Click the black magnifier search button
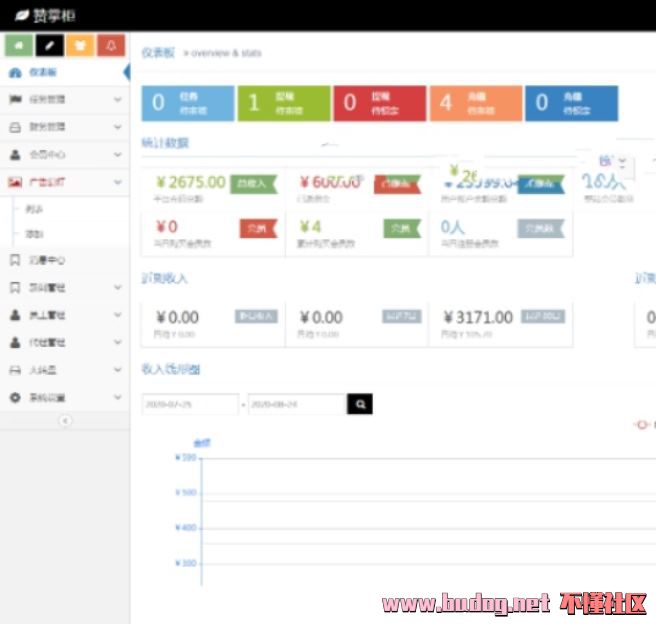 [x=360, y=404]
